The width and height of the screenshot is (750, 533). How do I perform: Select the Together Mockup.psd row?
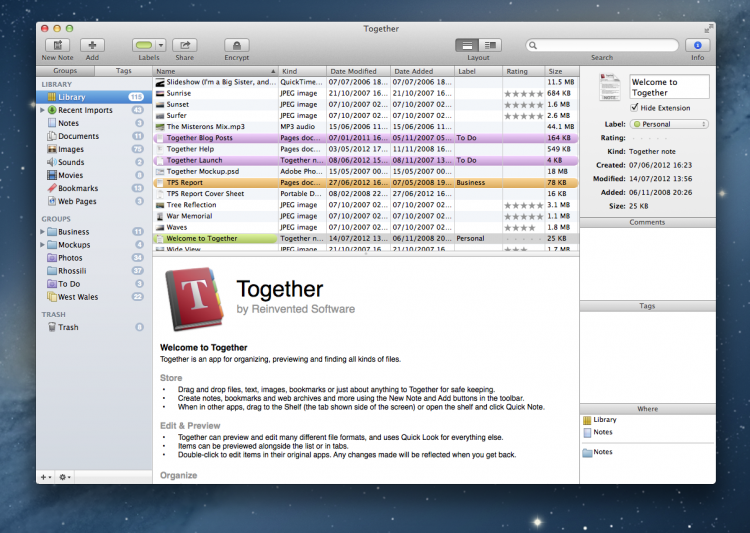366,171
